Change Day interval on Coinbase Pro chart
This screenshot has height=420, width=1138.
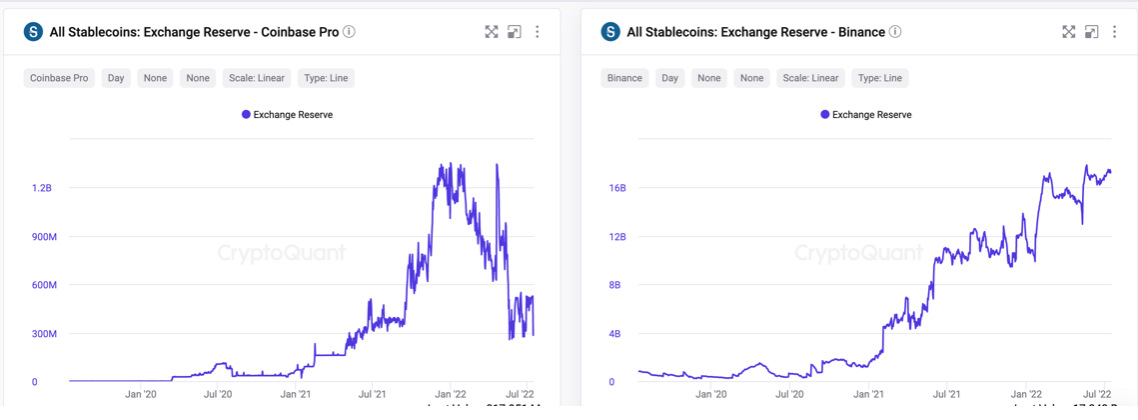116,78
